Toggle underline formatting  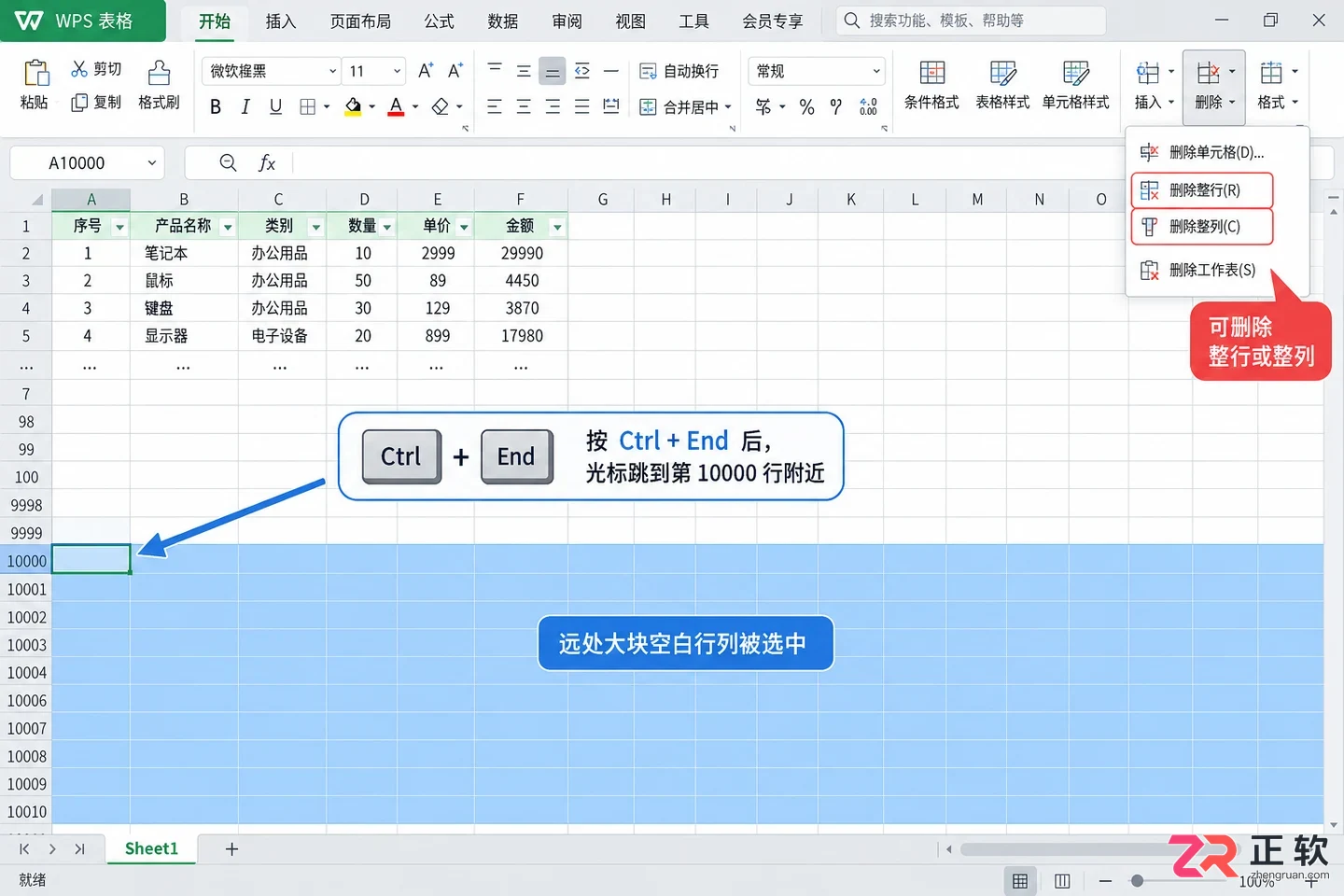pyautogui.click(x=275, y=106)
